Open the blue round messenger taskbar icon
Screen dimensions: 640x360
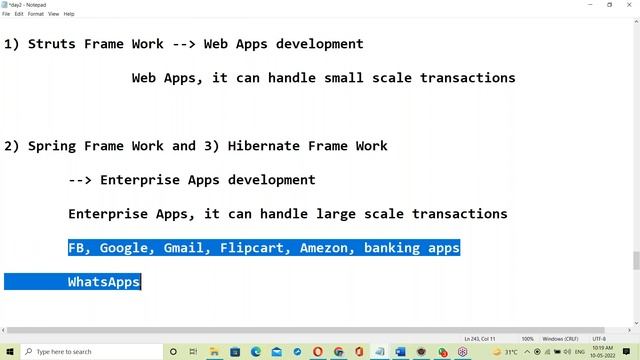(297, 351)
